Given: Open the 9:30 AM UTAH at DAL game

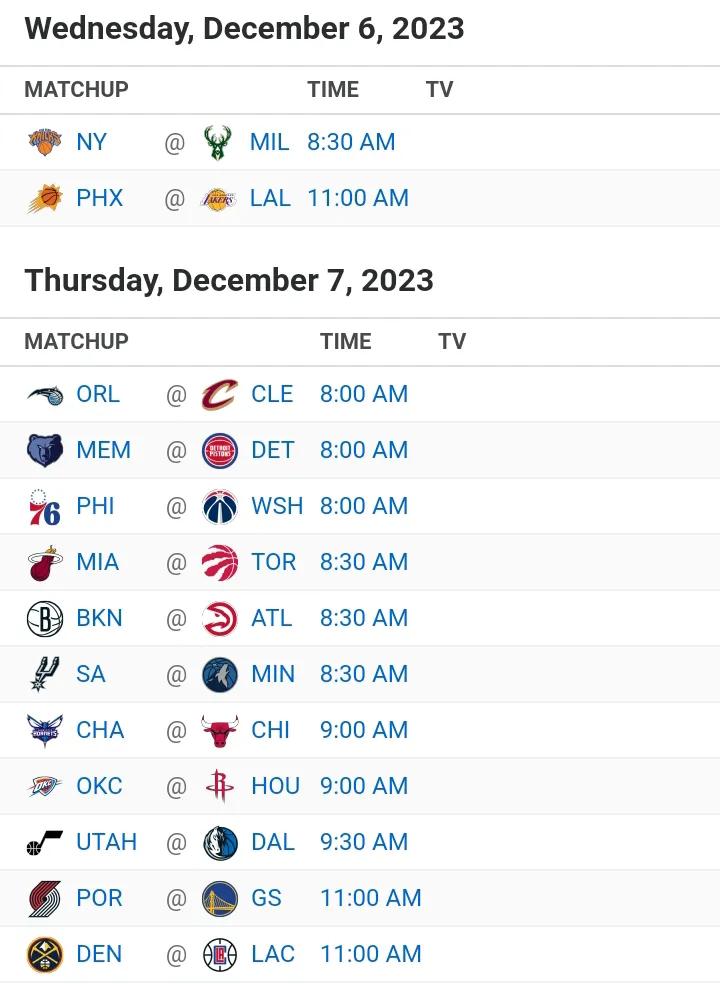Looking at the screenshot, I should tap(364, 842).
